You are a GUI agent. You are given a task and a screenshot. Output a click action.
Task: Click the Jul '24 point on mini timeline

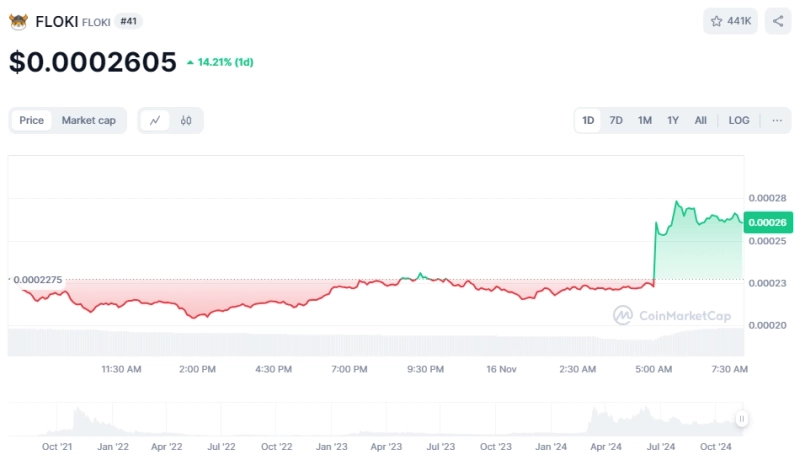click(x=662, y=447)
